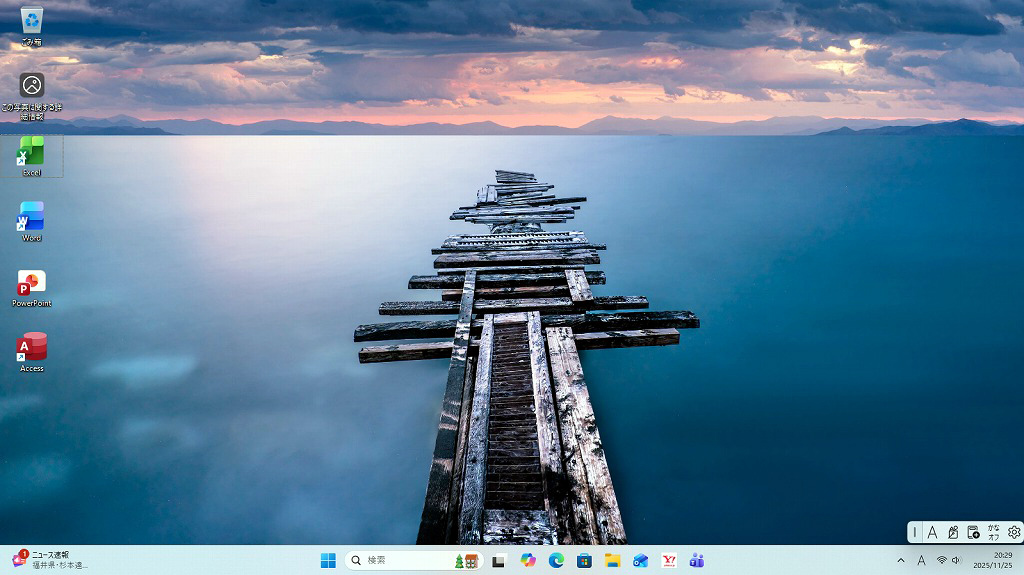
Task: Toggle IME input mode A in IME toolbar
Action: [932, 533]
